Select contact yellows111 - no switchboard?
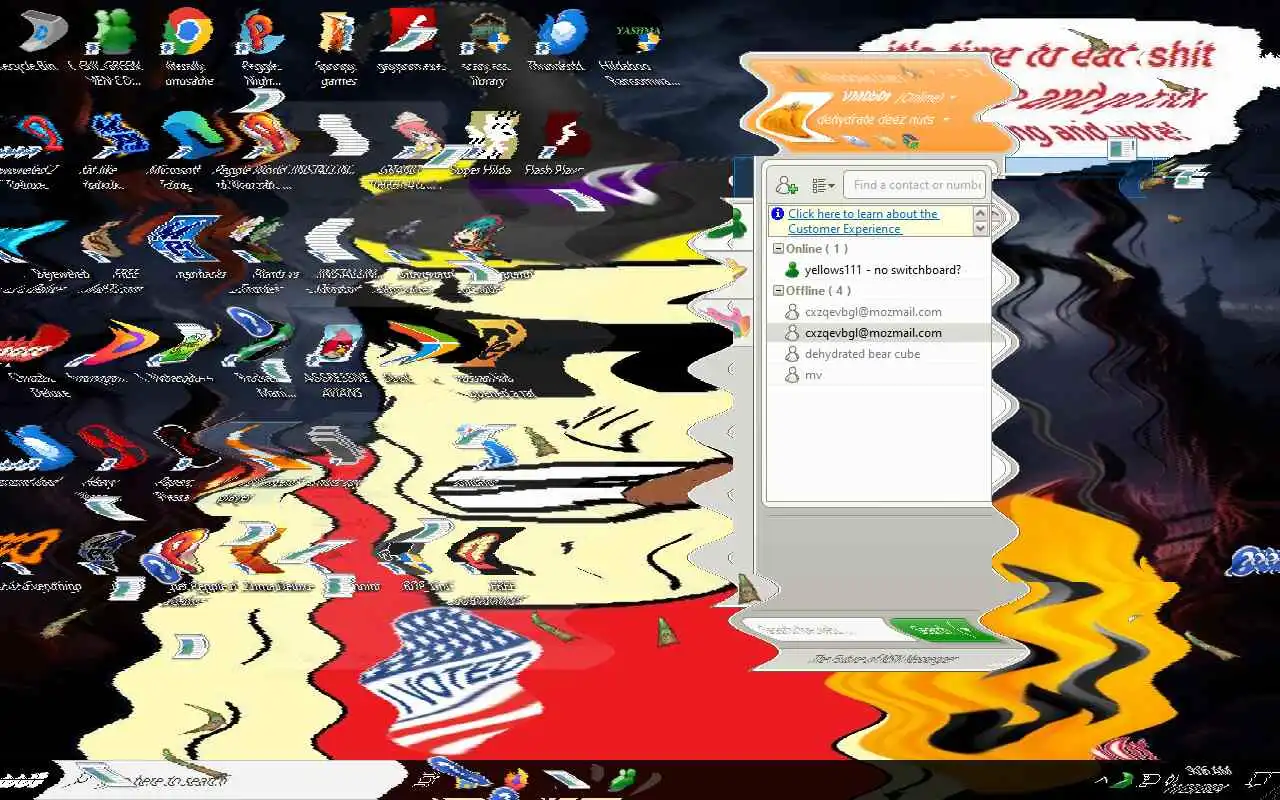 (879, 270)
